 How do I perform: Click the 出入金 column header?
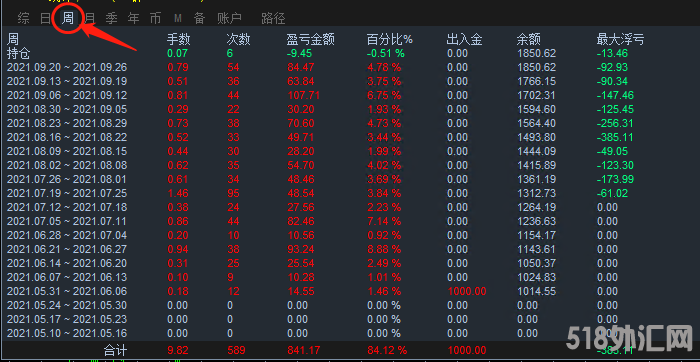pos(464,40)
